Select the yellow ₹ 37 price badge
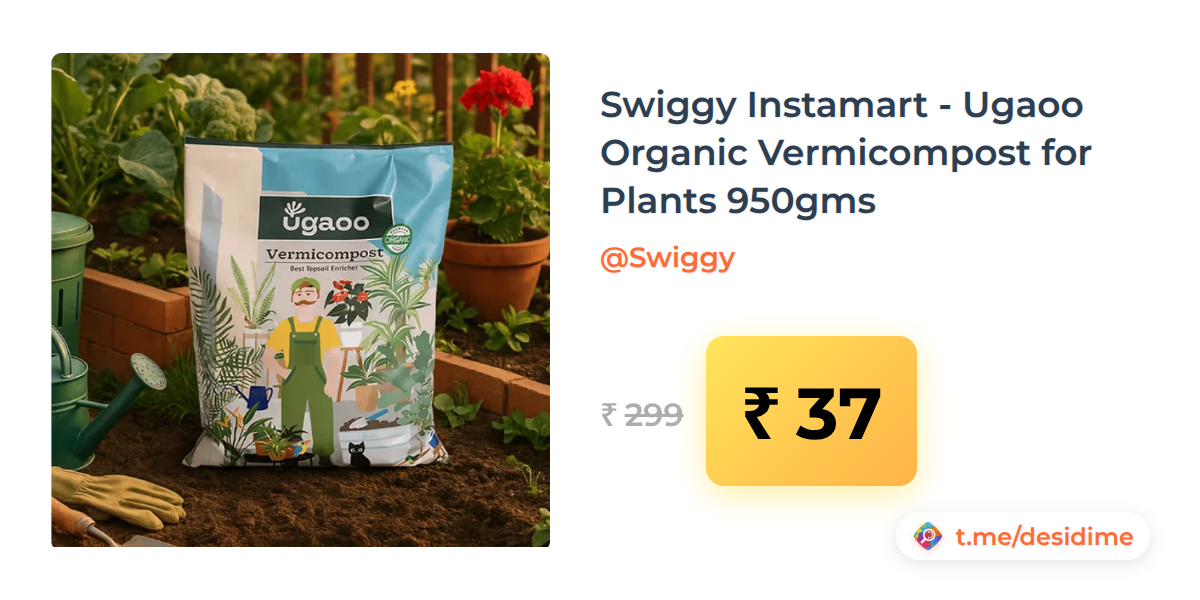Image resolution: width=1200 pixels, height=600 pixels. click(811, 411)
